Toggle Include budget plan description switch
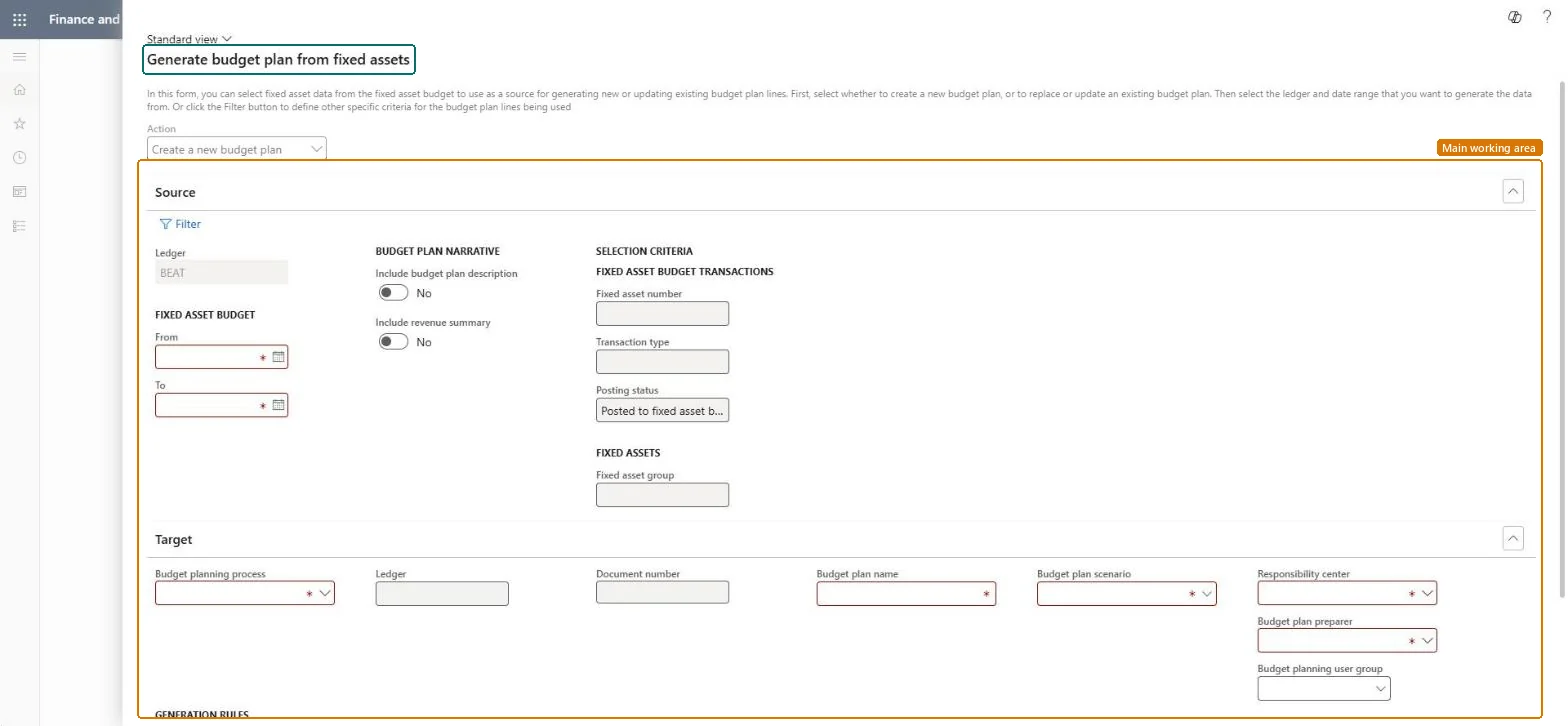 pos(394,293)
